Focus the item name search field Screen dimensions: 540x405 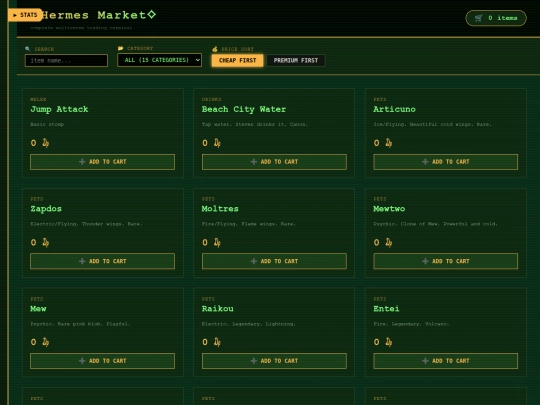(66, 61)
